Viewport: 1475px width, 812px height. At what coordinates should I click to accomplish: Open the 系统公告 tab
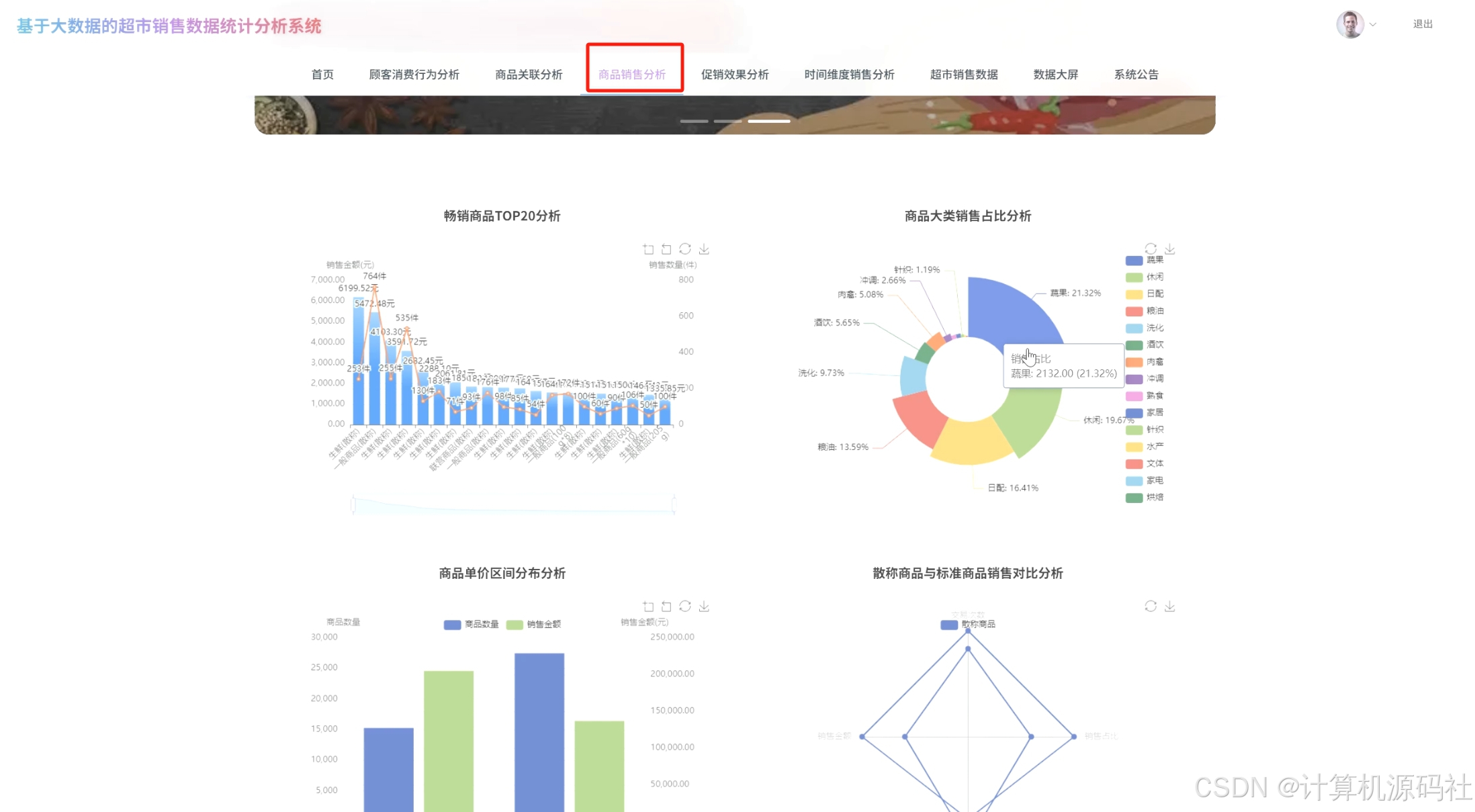(x=1136, y=75)
